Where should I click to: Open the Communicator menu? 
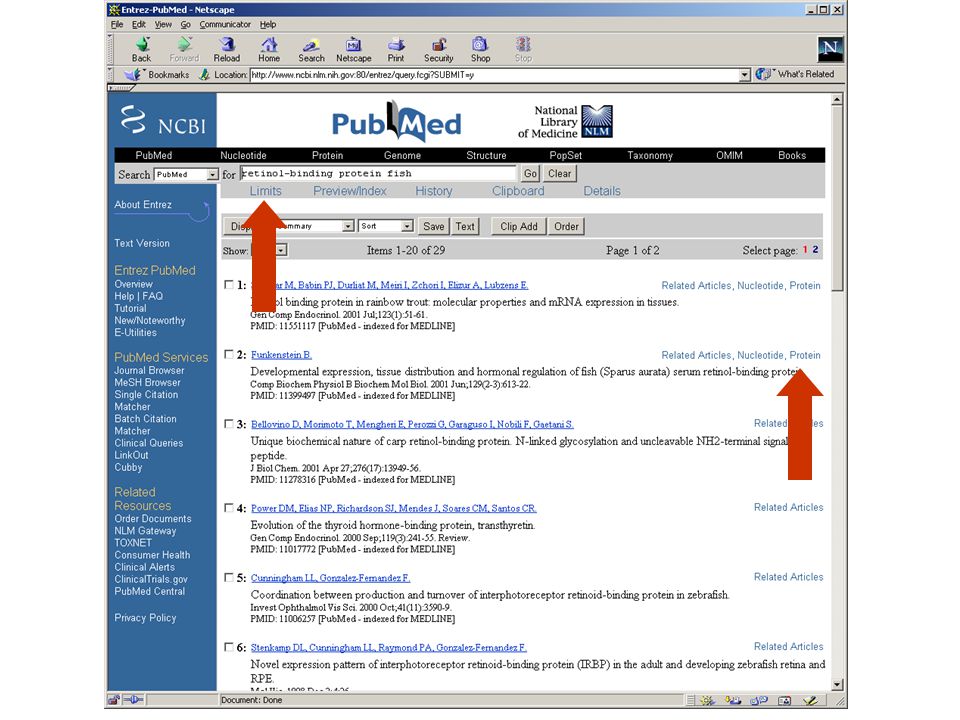225,24
